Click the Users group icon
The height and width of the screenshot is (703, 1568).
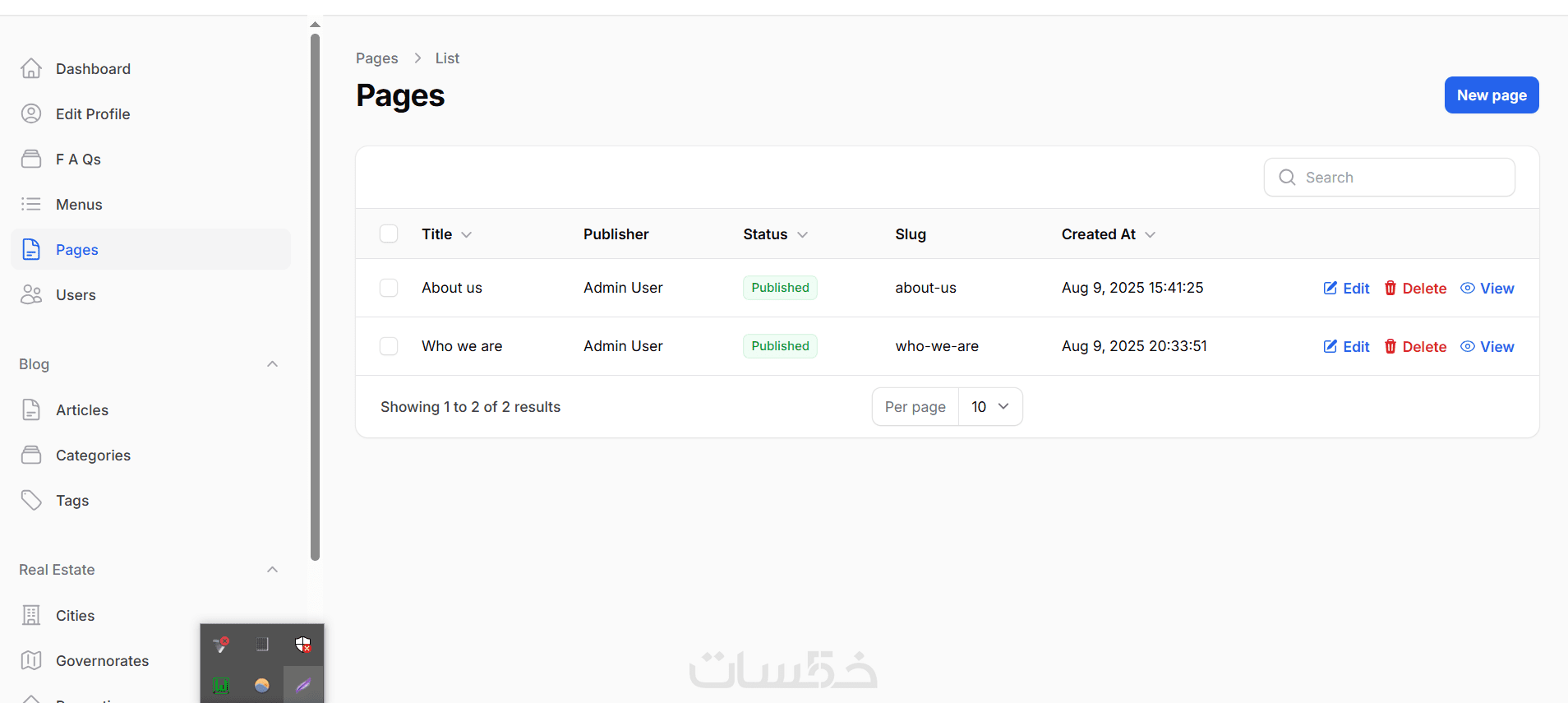pyautogui.click(x=31, y=295)
